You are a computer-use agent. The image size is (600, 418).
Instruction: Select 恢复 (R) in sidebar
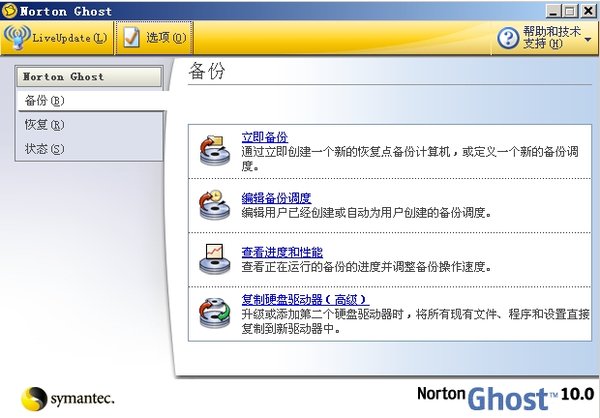(x=91, y=125)
